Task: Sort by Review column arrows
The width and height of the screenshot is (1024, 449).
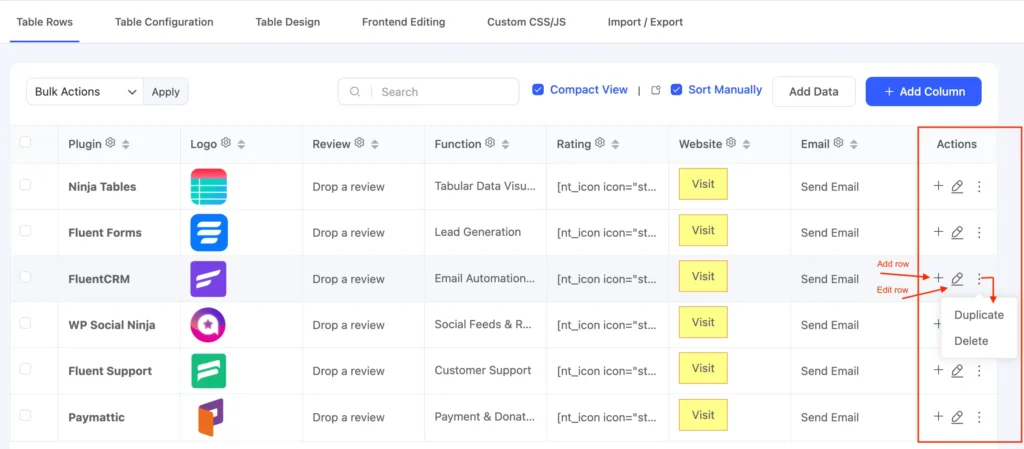Action: 375,144
